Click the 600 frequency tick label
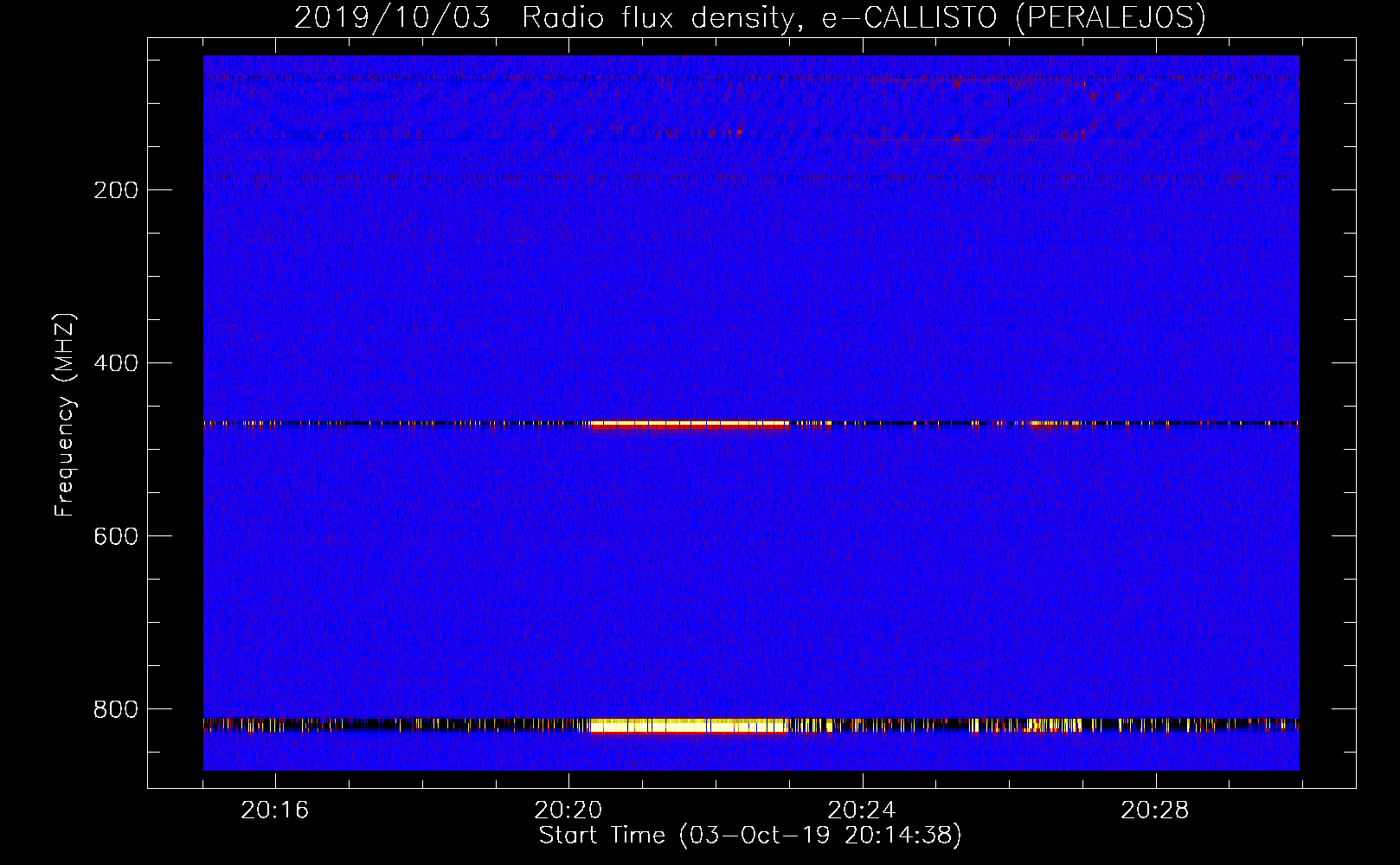 pos(116,536)
